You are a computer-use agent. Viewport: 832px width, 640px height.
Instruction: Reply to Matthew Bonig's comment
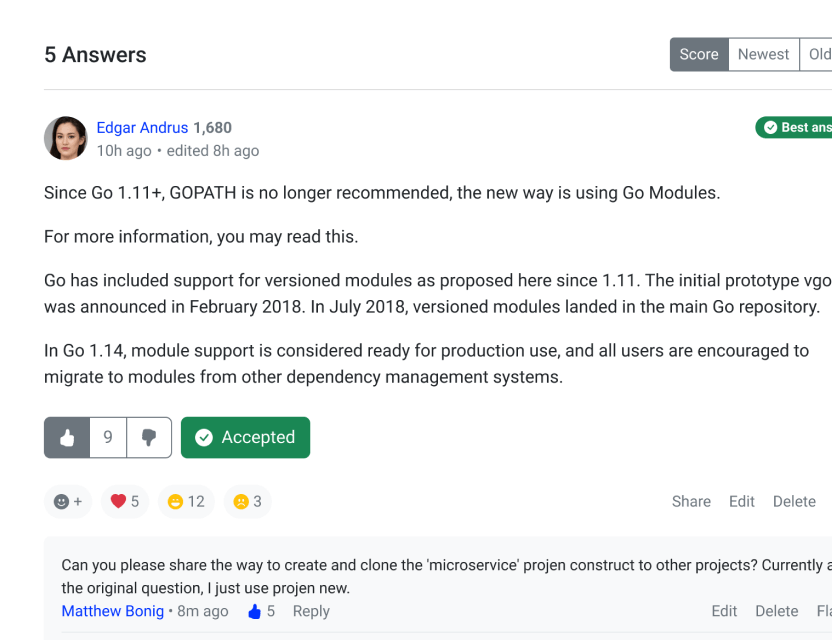[x=311, y=611]
